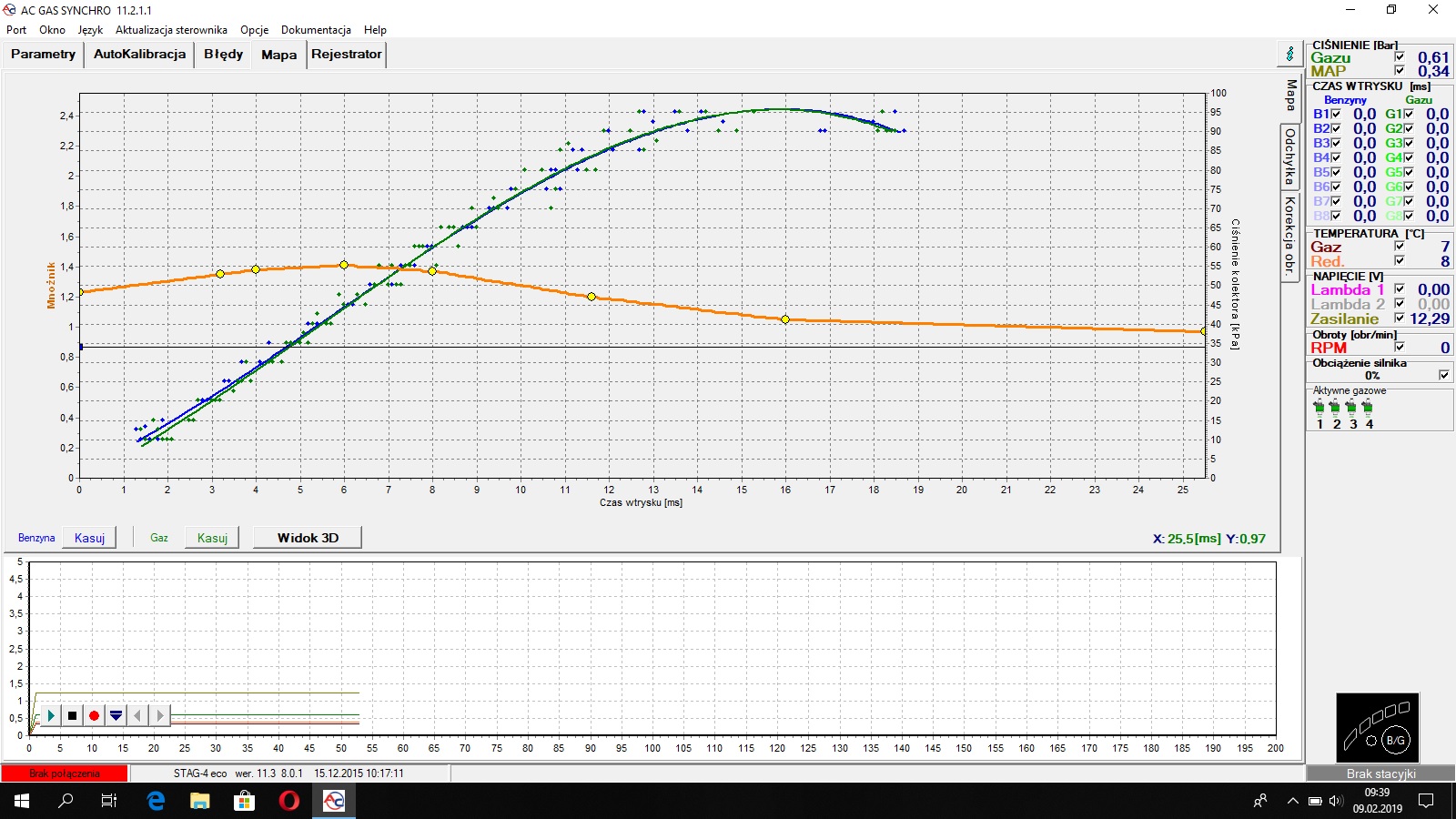The image size is (1456, 819).
Task: Switch to the AutoKalibracja tab
Action: [139, 55]
